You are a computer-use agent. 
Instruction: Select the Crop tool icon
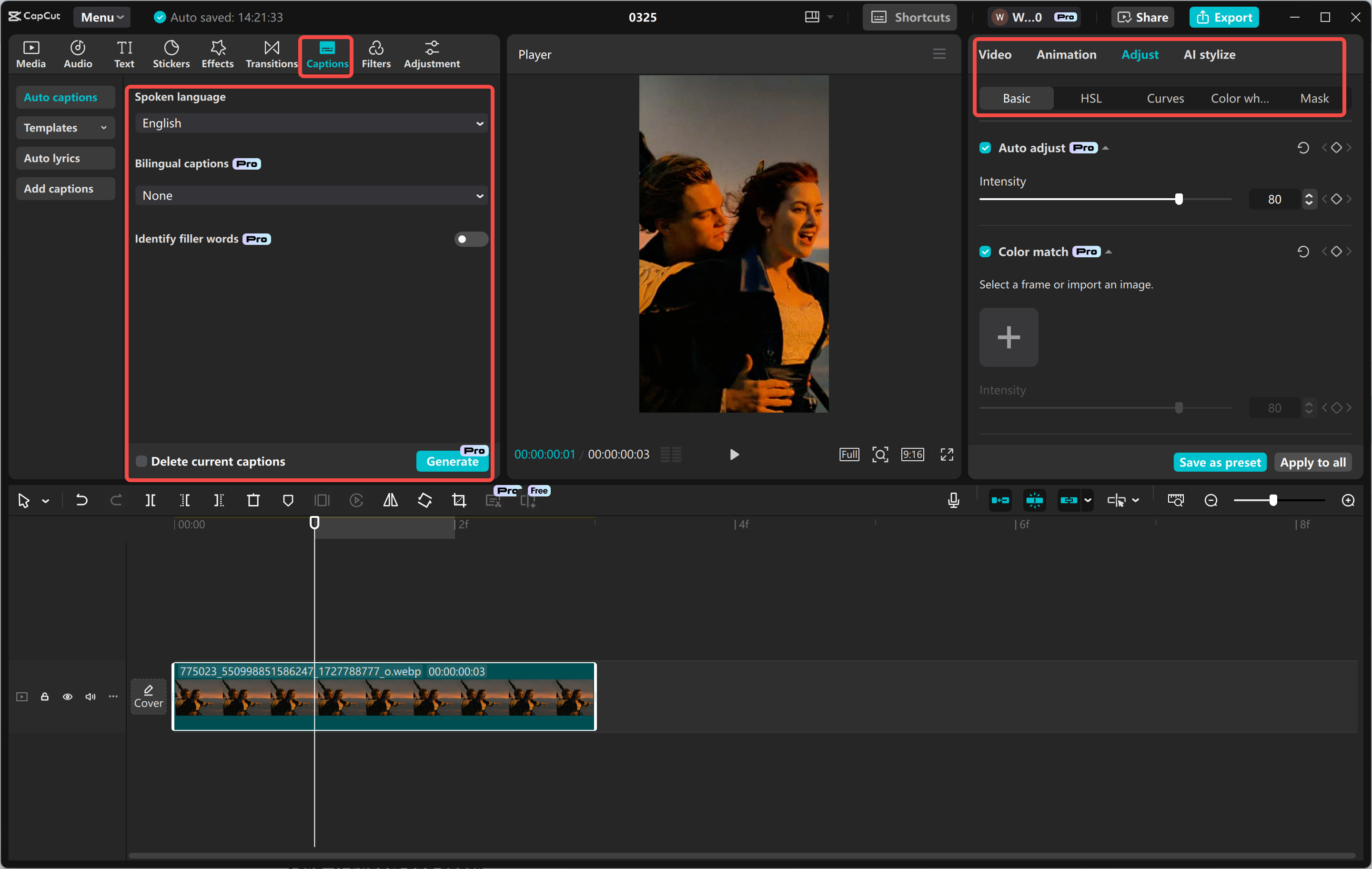click(459, 500)
